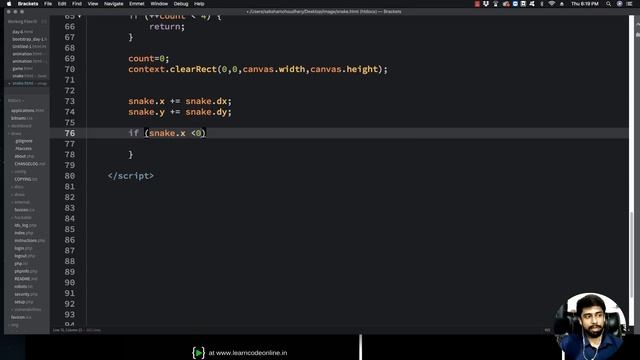Open applications.html in project tree

(27, 111)
